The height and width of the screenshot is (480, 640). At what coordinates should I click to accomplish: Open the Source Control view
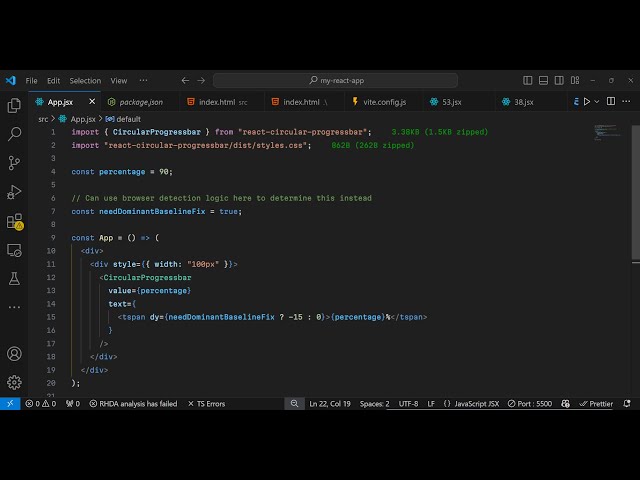(14, 163)
